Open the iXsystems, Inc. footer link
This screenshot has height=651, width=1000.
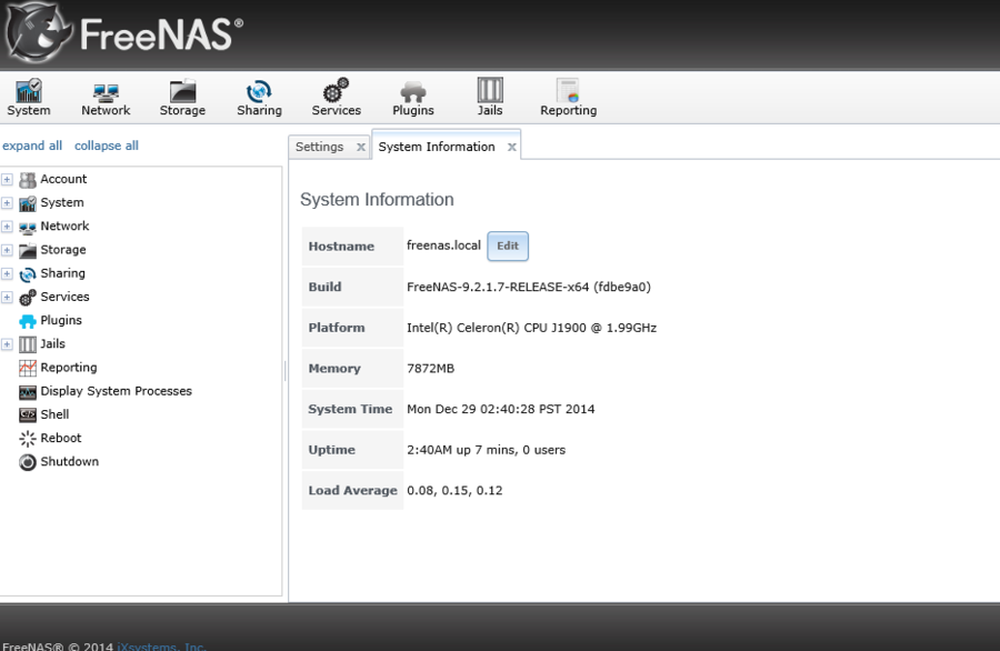click(162, 646)
